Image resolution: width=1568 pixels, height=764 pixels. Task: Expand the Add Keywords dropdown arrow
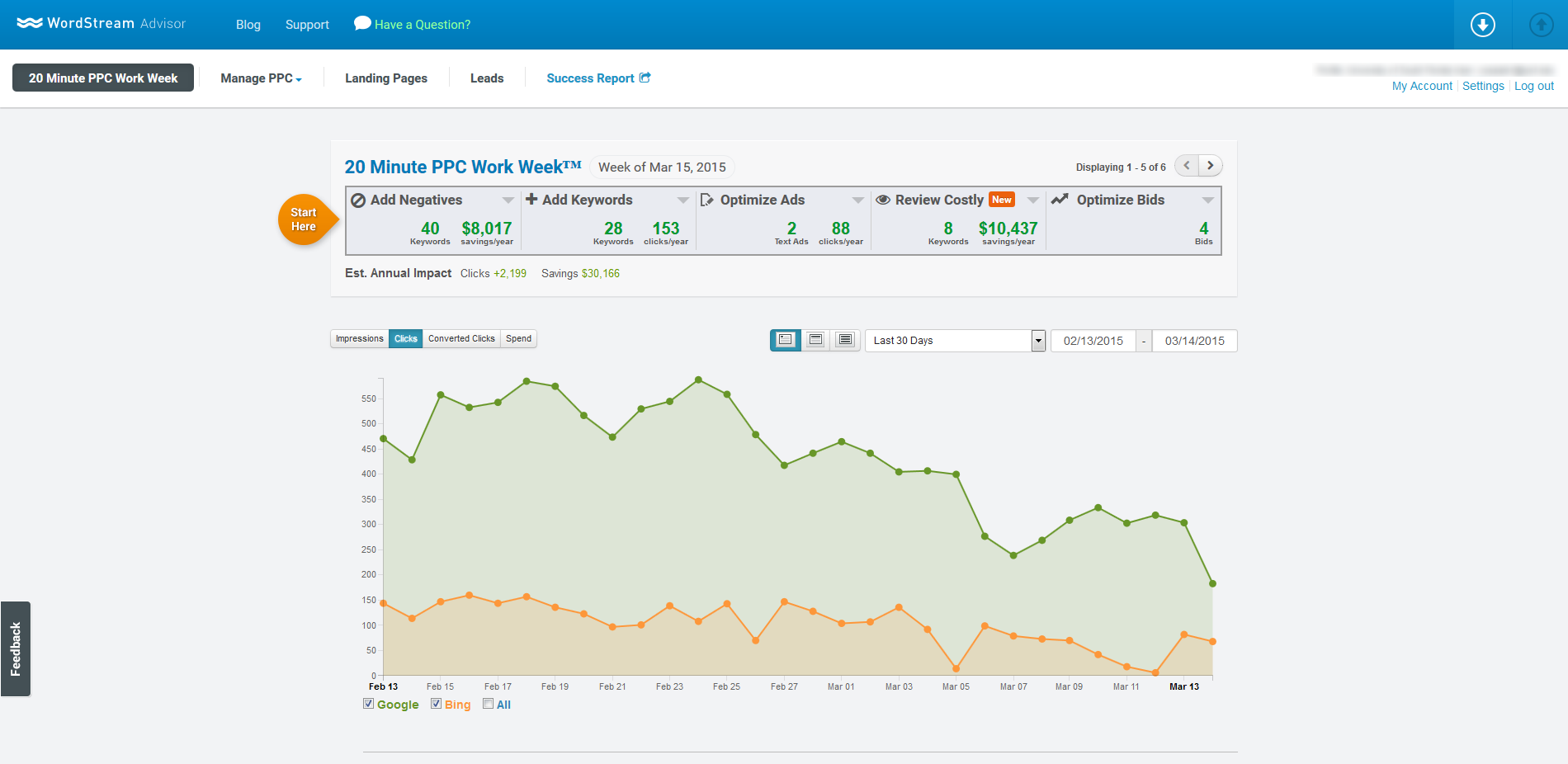(683, 200)
